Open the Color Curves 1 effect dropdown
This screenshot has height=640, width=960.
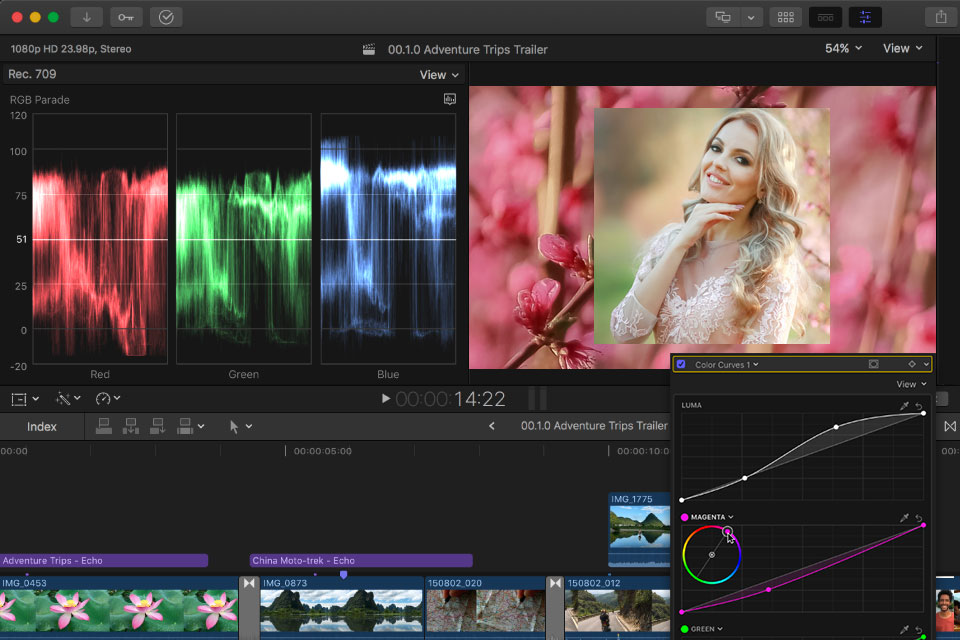pos(726,365)
